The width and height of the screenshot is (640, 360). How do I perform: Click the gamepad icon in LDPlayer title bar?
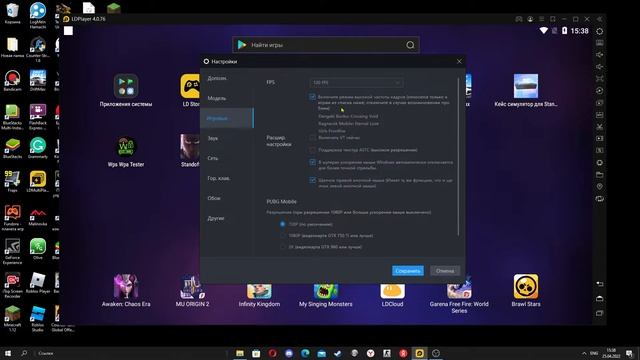click(519, 19)
